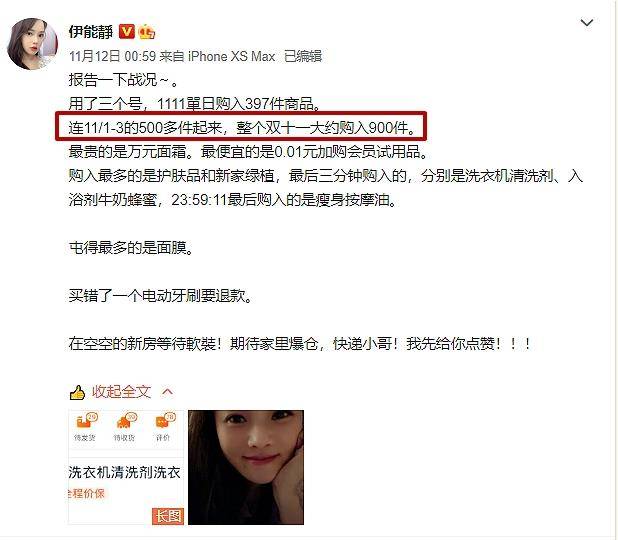Click the 长图 badge on thumbnail
Screen dimensions: 618x540
[168, 516]
